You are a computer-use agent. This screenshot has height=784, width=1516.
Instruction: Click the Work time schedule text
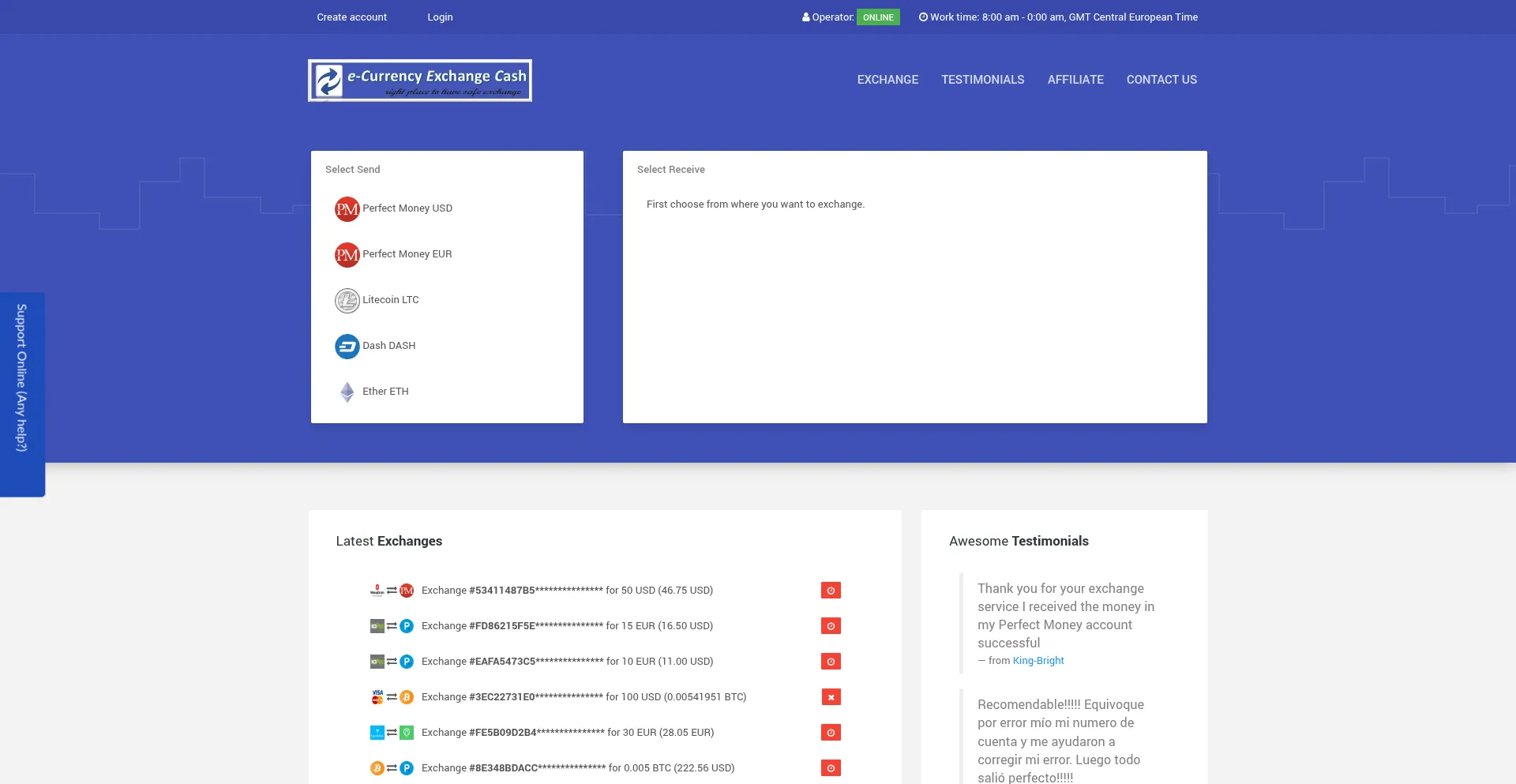click(x=1064, y=17)
